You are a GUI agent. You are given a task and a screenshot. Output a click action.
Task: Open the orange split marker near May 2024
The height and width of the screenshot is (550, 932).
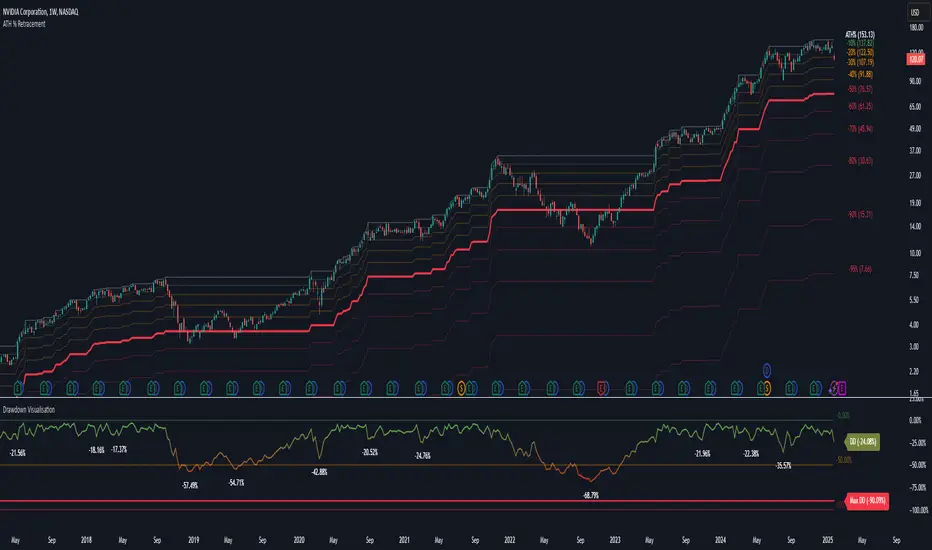[x=767, y=389]
